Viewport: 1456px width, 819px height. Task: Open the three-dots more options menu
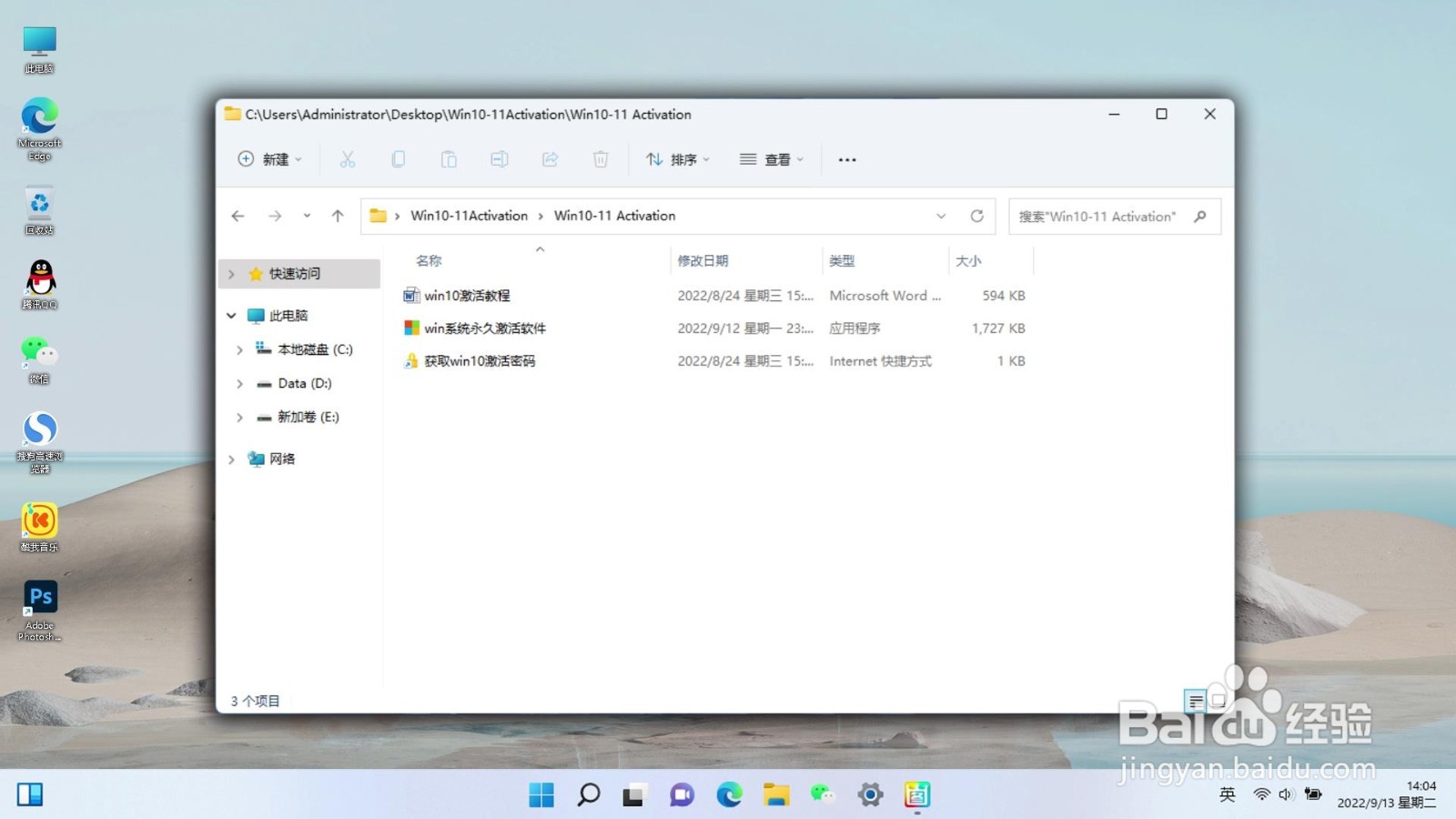[847, 159]
